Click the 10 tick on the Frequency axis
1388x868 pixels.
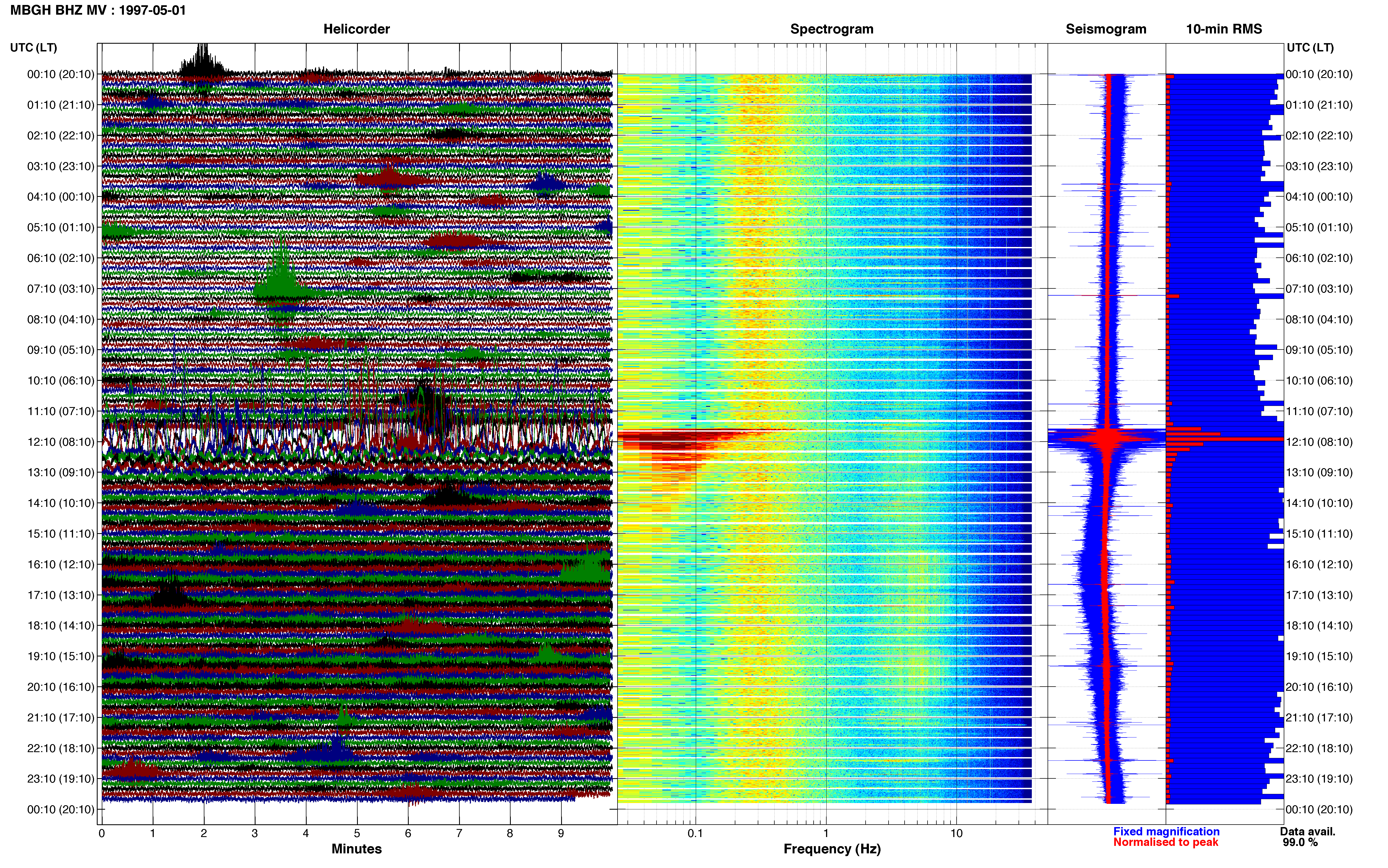pos(956,833)
